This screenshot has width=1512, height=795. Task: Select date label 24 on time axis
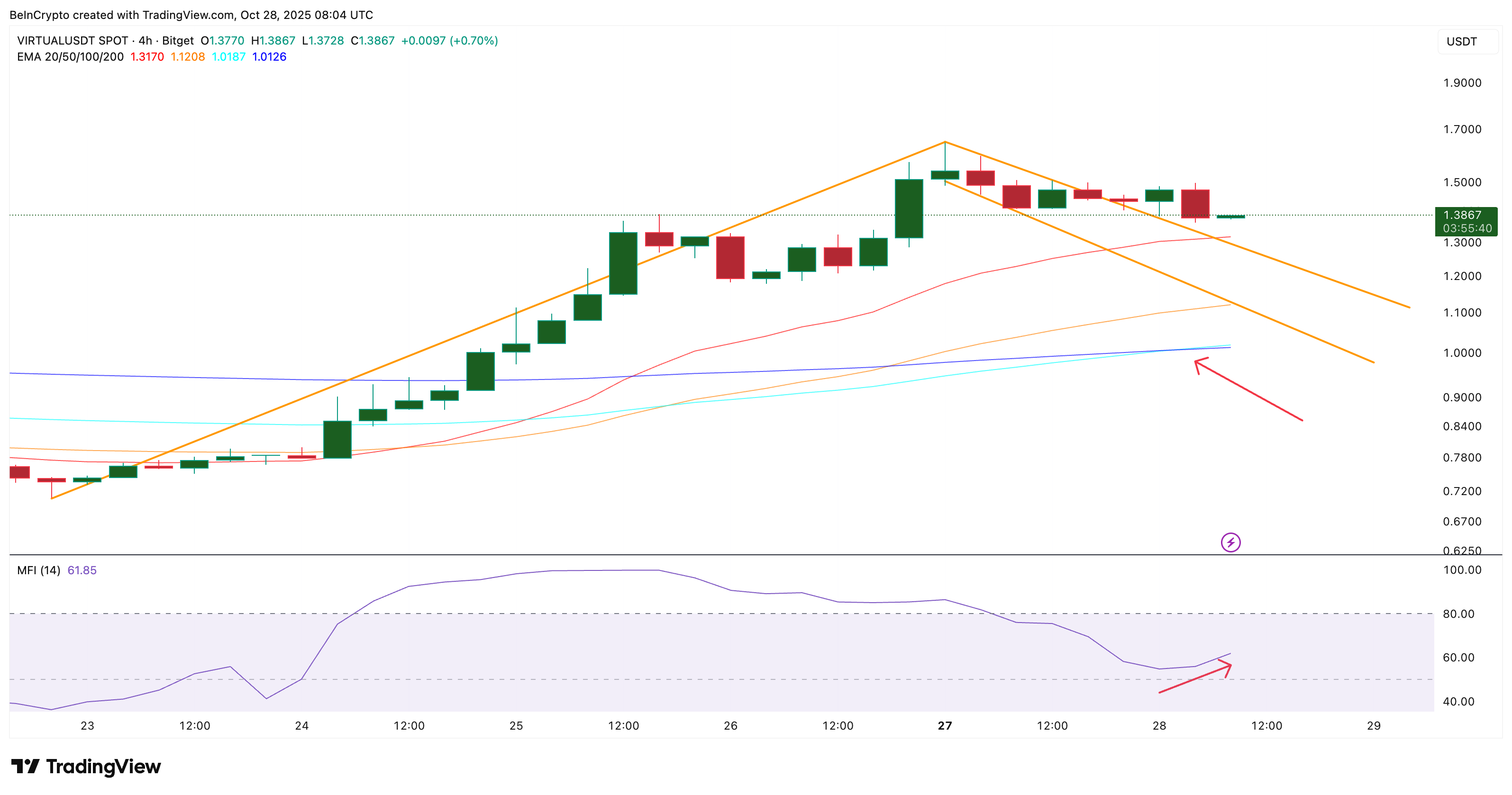pos(302,726)
